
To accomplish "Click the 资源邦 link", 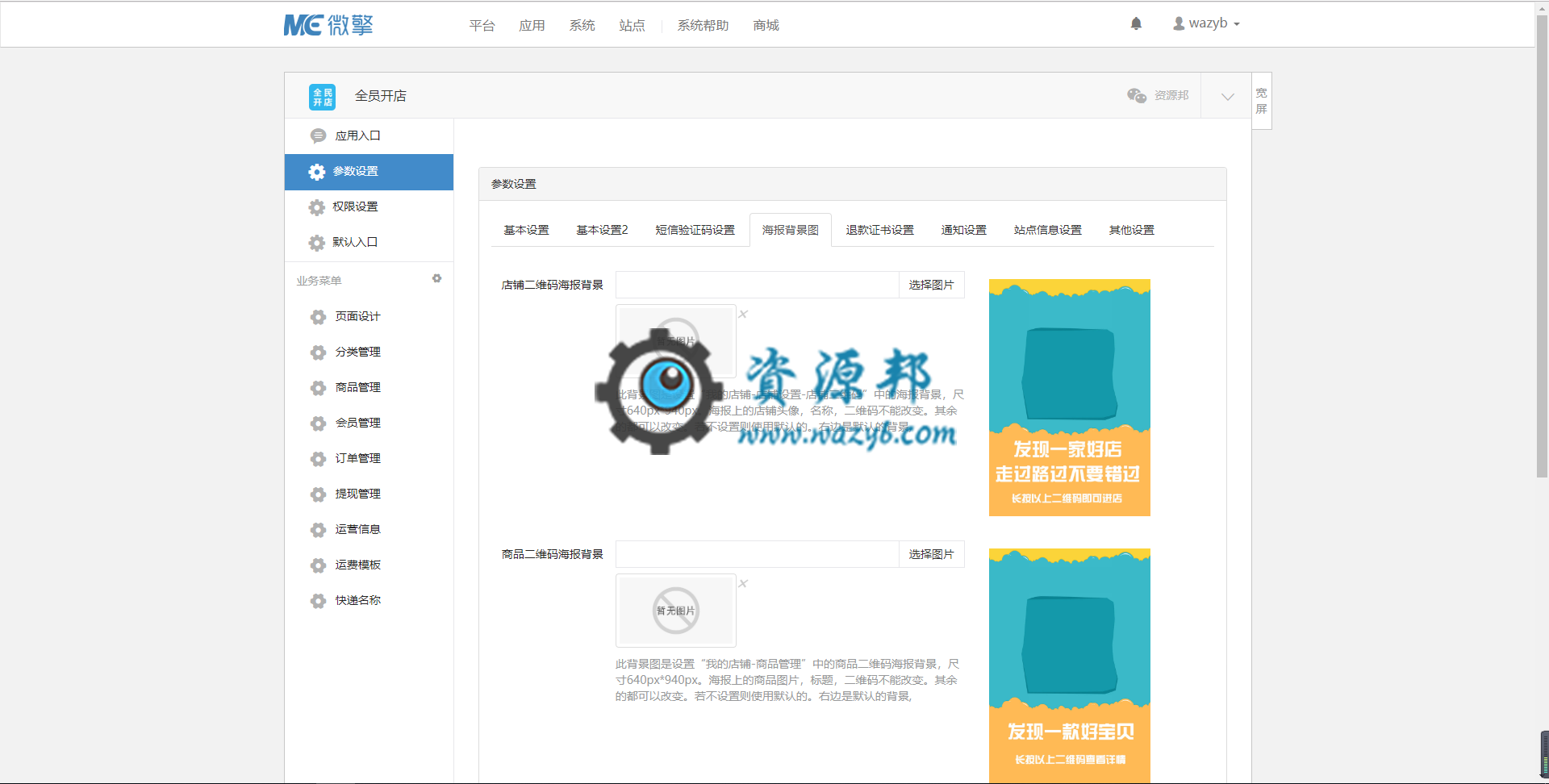I will click(1171, 95).
